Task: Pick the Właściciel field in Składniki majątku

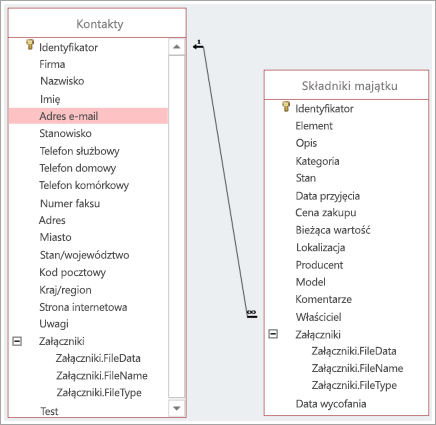Action: (318, 317)
